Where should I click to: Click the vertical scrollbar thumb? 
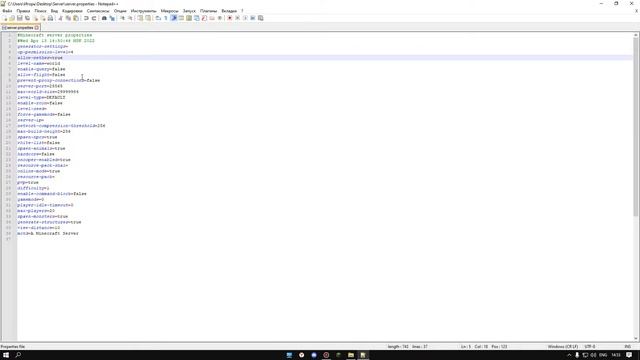click(x=636, y=127)
